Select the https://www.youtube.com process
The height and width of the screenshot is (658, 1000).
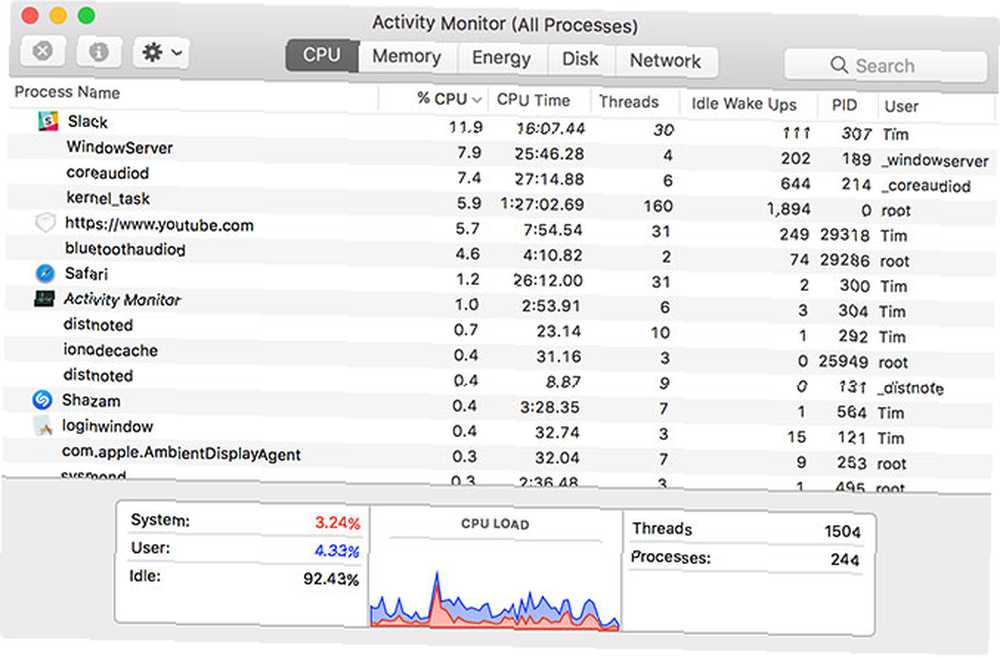click(159, 224)
